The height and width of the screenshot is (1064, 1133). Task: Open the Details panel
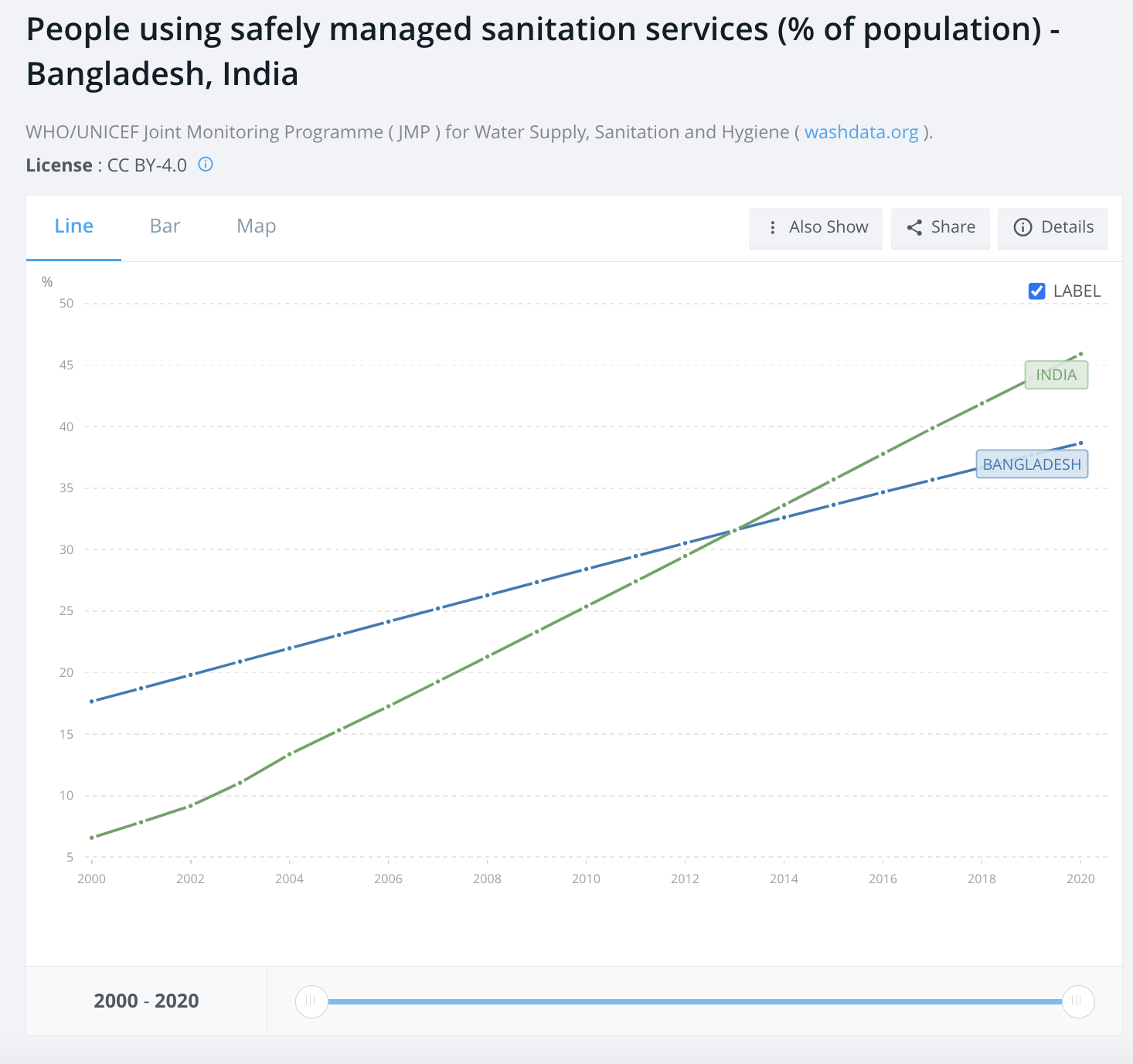[x=1053, y=228]
